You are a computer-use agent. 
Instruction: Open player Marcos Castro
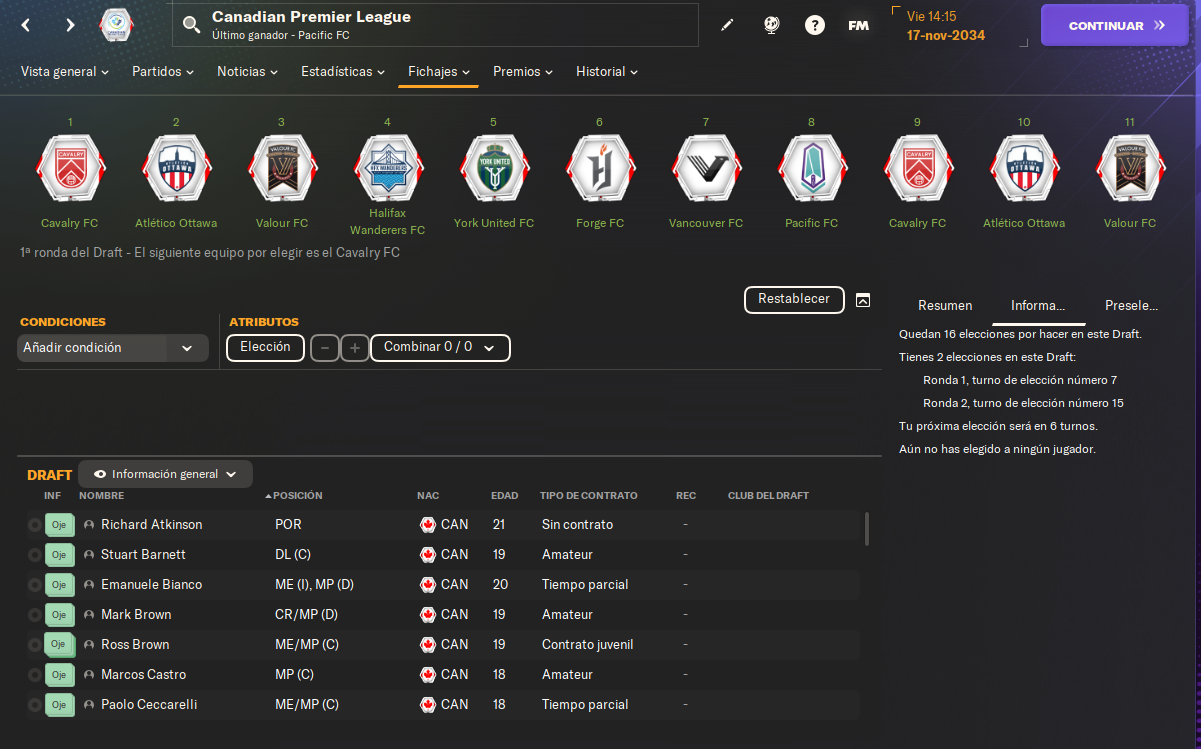click(x=143, y=674)
